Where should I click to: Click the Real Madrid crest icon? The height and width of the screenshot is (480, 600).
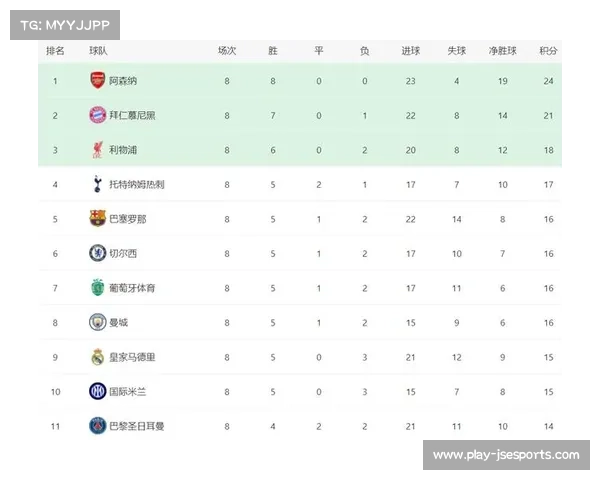click(97, 357)
